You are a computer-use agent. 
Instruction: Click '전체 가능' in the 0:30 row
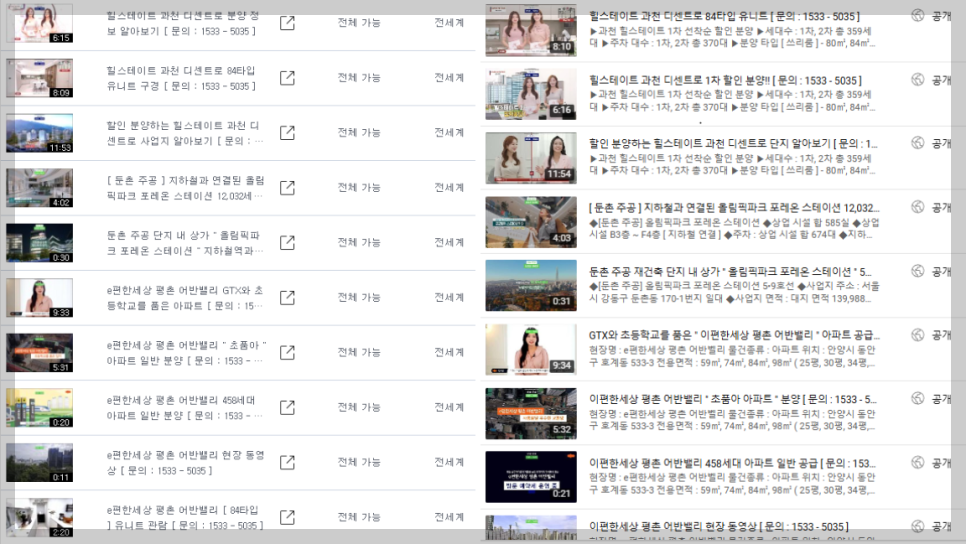click(359, 242)
